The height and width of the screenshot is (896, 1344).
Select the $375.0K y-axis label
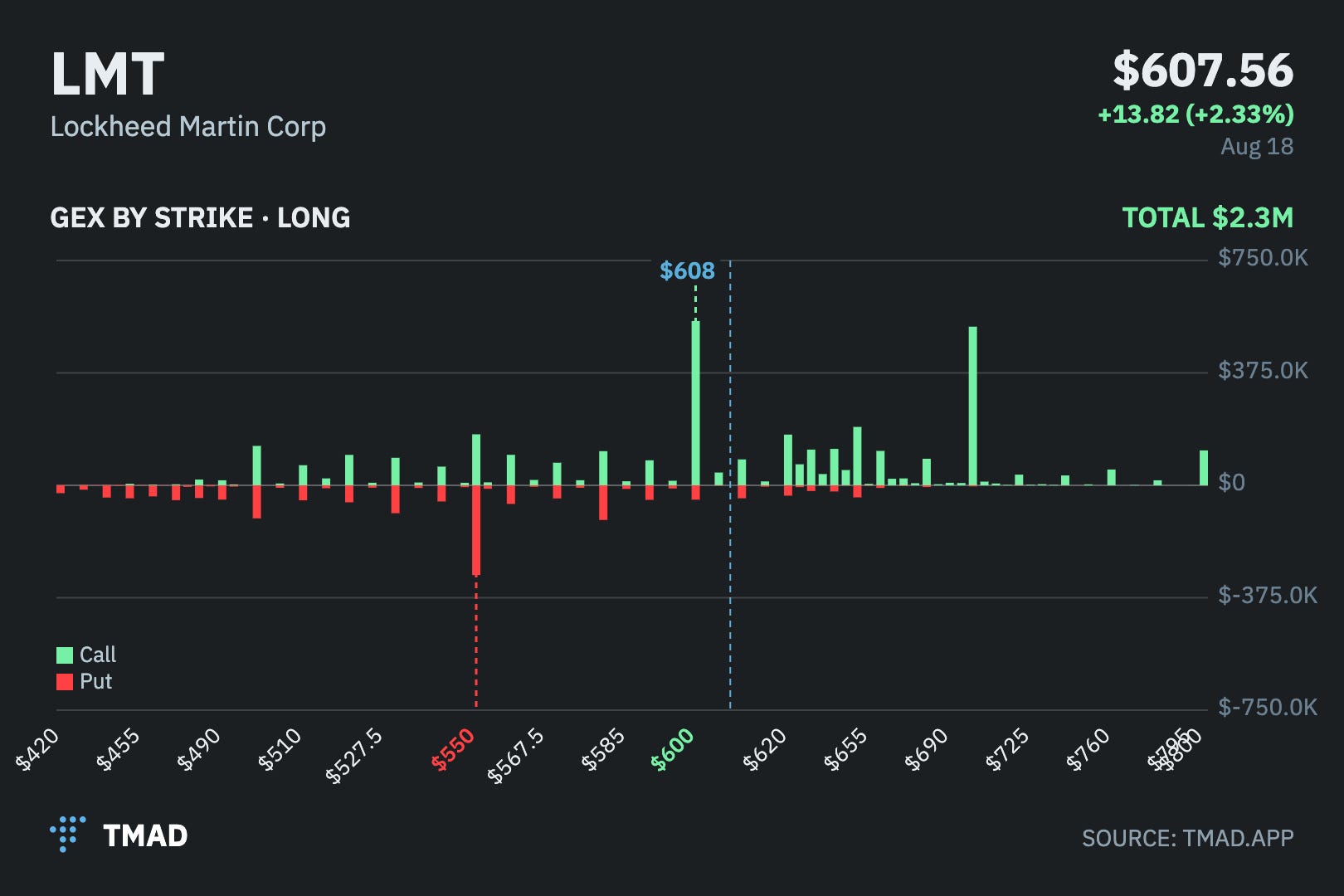pos(1263,370)
